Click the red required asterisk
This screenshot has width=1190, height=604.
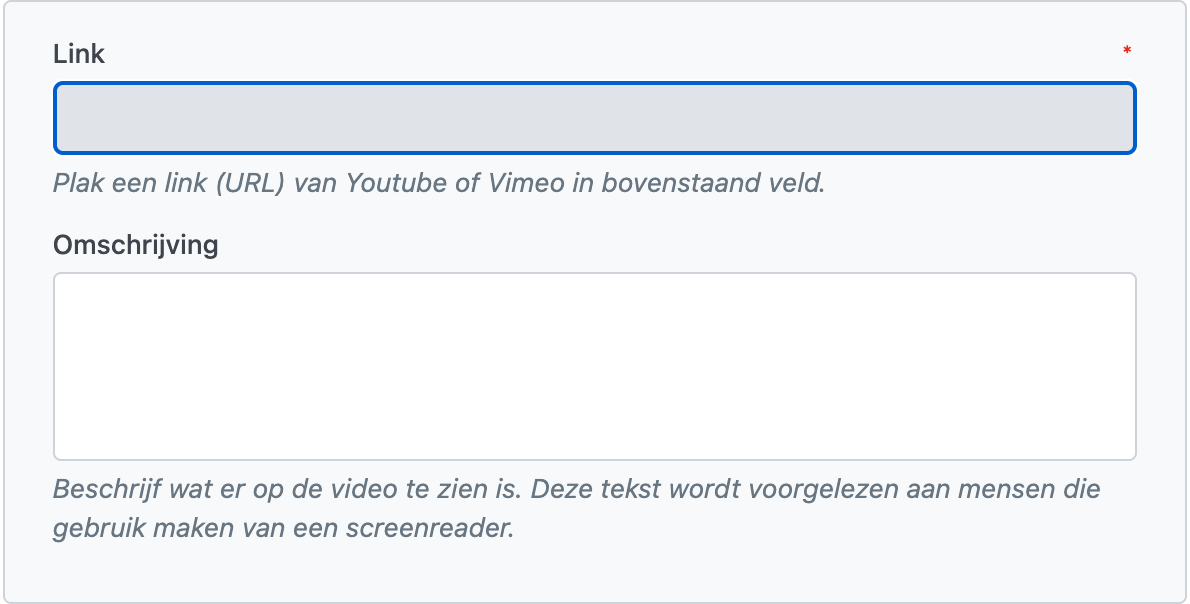tap(1127, 51)
